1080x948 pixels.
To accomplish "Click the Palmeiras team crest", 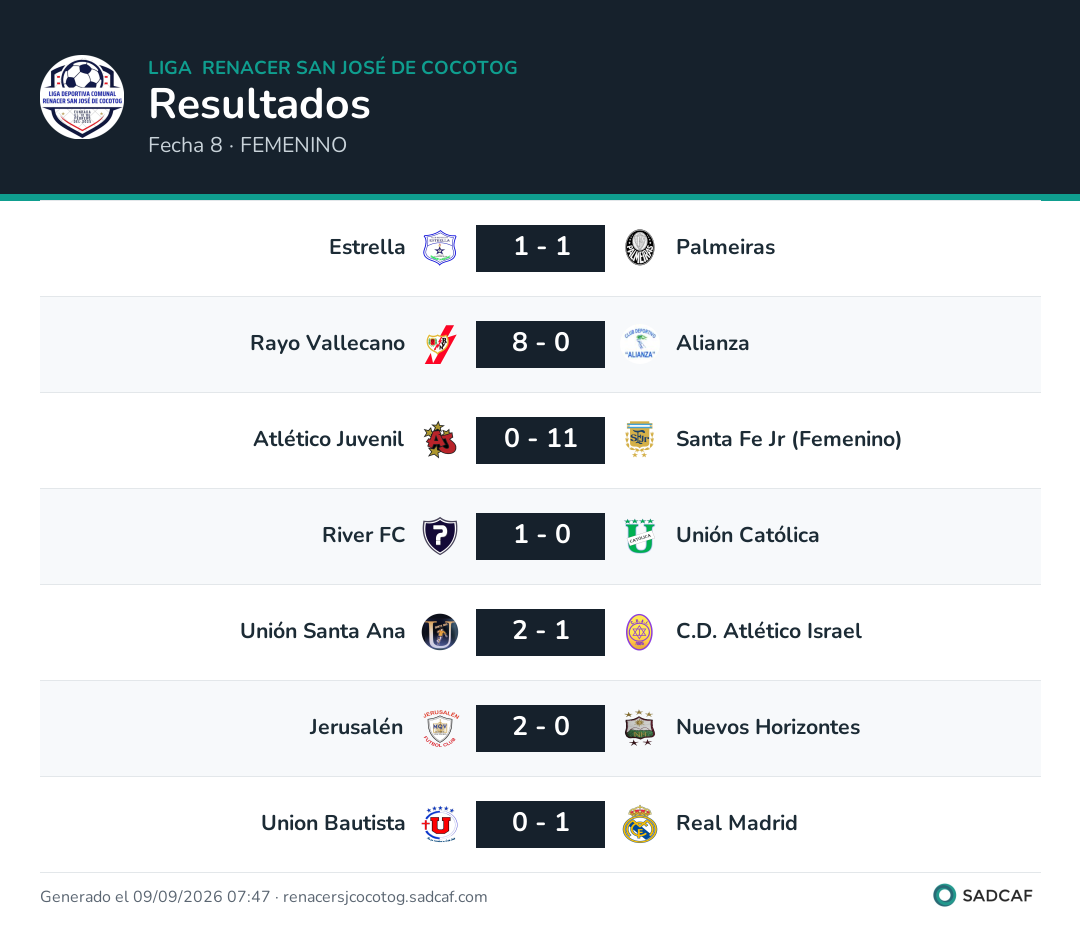I will coord(640,248).
